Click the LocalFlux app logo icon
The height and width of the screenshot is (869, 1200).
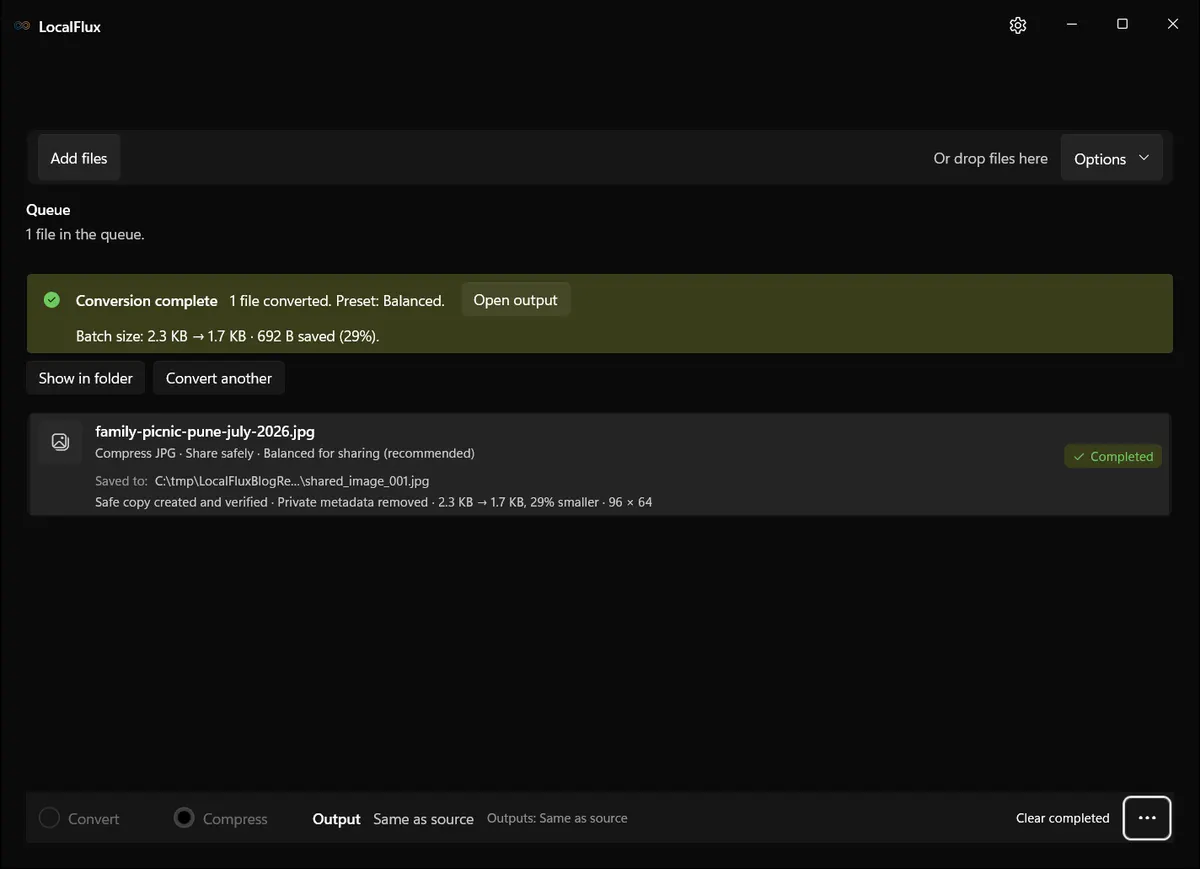pos(22,26)
